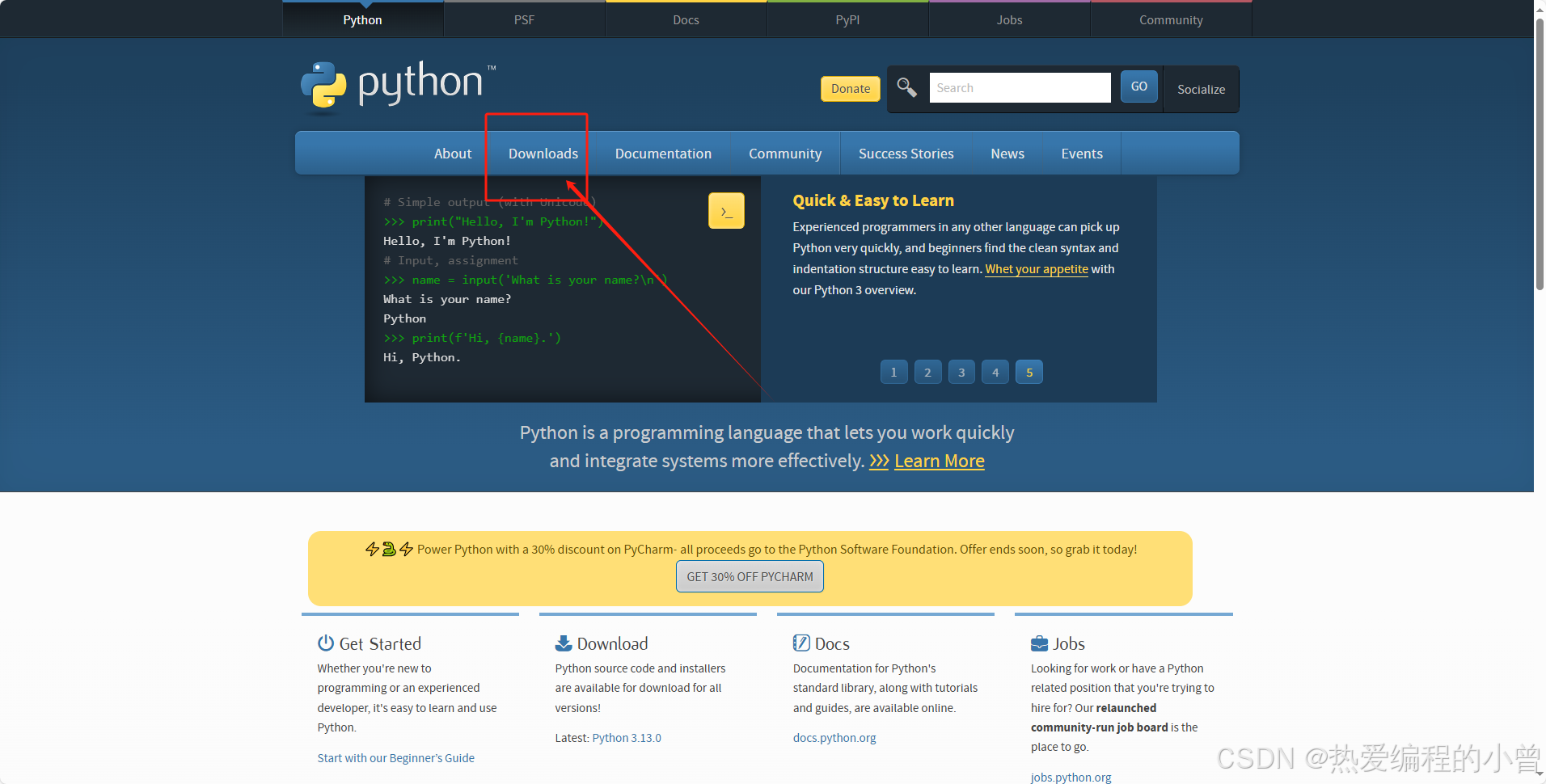Open the Events menu
The image size is (1546, 784).
tap(1082, 154)
